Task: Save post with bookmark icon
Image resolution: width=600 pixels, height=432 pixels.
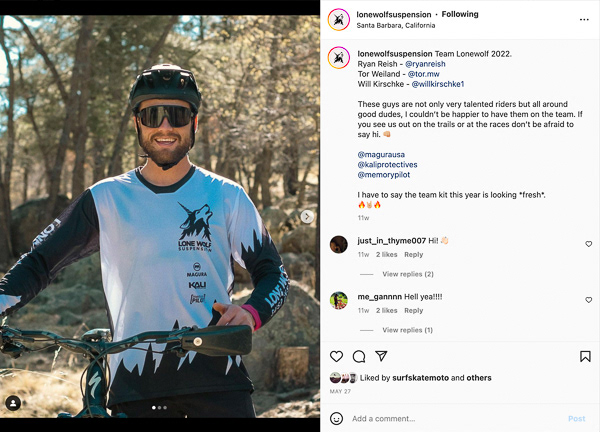Action: (x=585, y=356)
